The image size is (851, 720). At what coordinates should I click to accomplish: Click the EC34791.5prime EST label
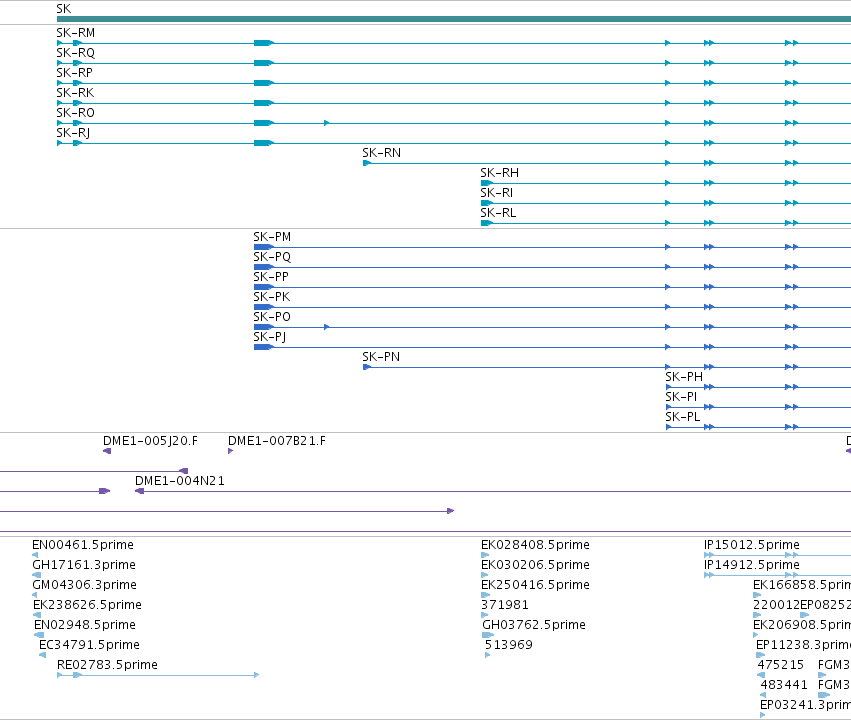click(x=90, y=645)
